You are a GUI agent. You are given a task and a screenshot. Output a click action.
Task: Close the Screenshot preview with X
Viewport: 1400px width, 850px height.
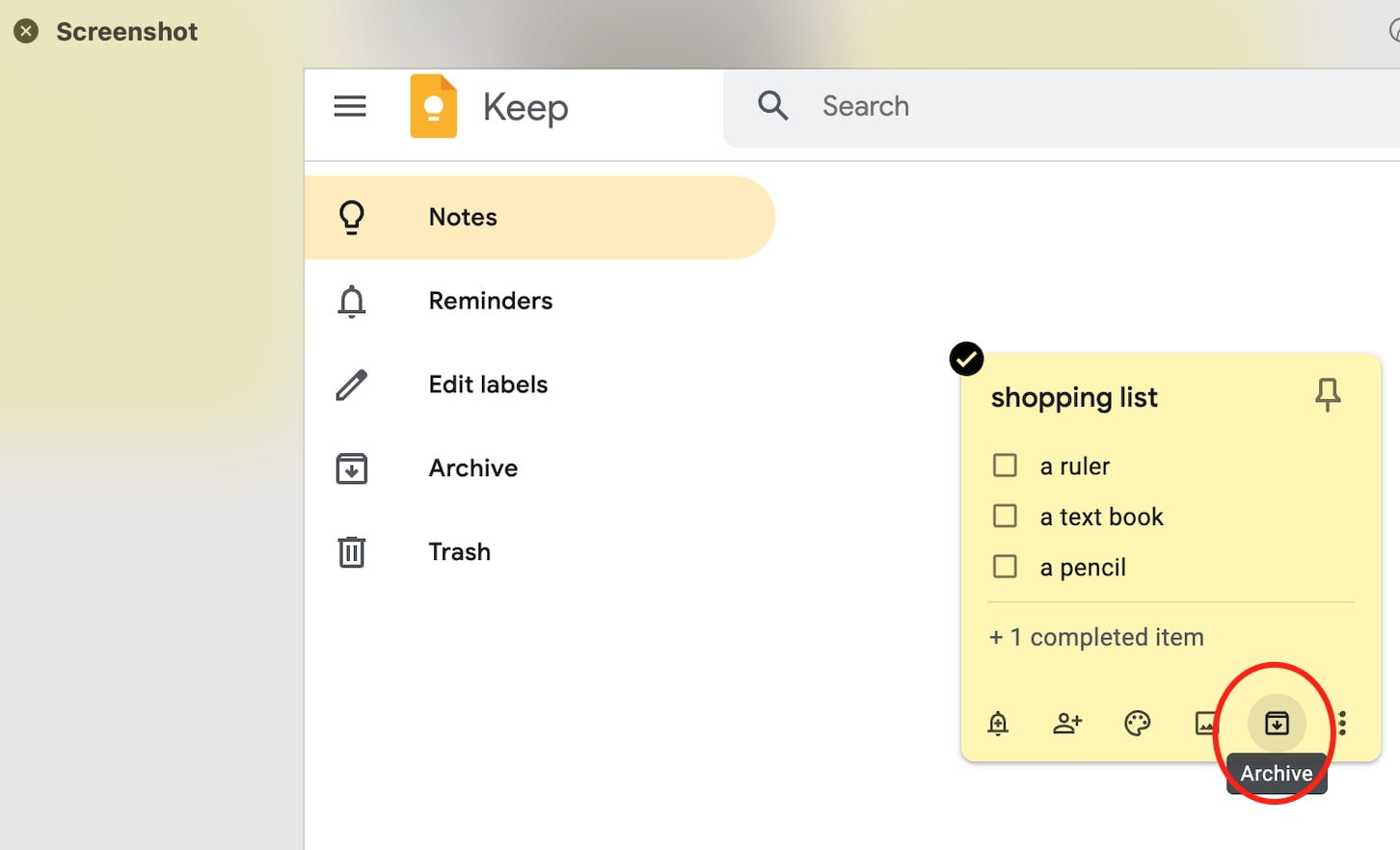(x=26, y=31)
